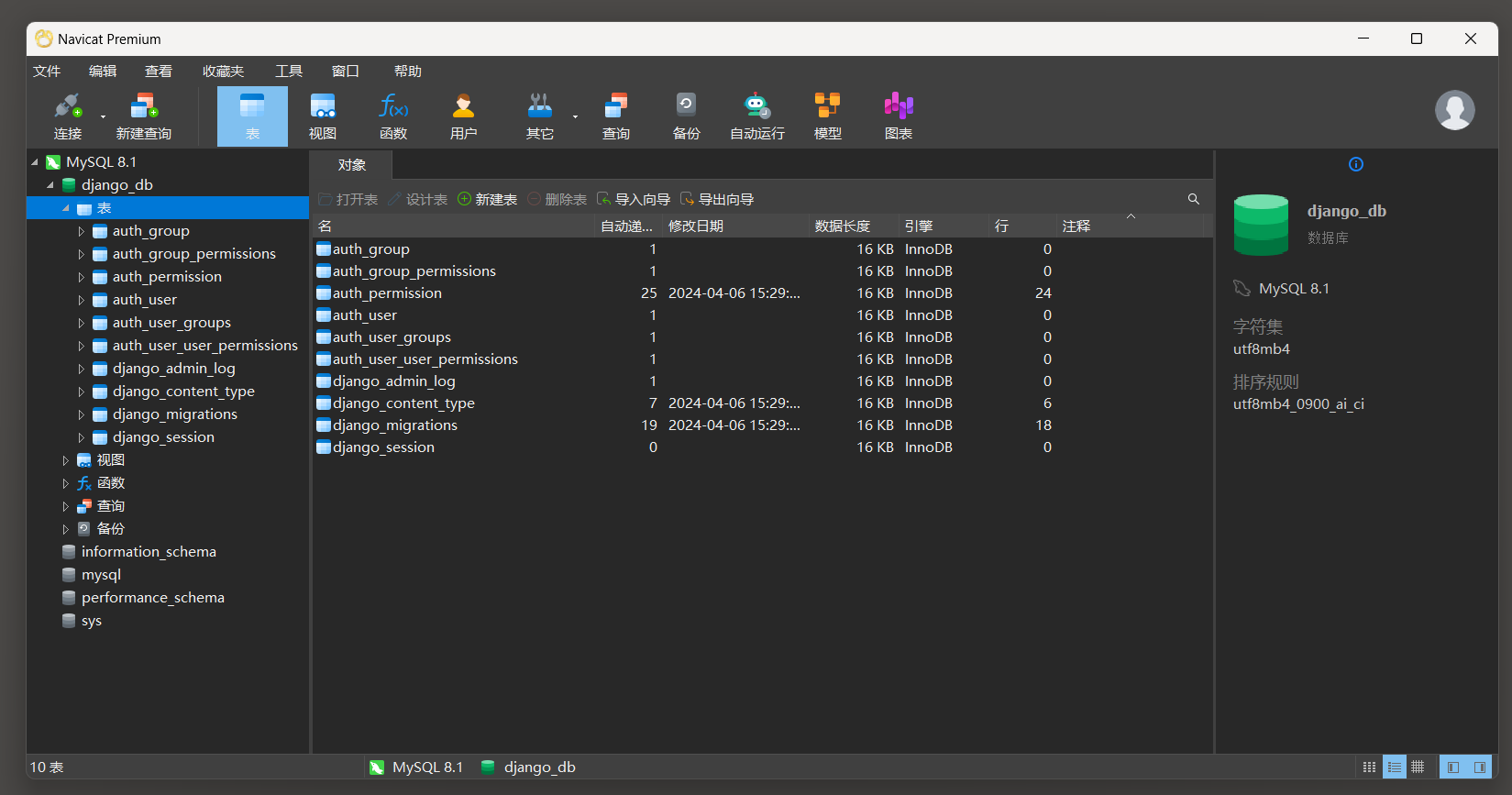
Task: Collapse the django_db database node
Action: click(50, 185)
